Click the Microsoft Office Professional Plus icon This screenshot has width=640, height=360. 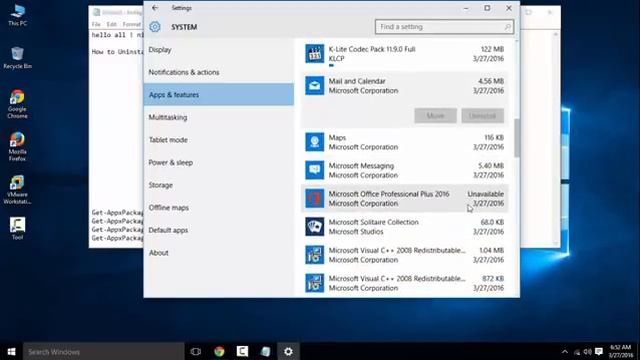[315, 198]
